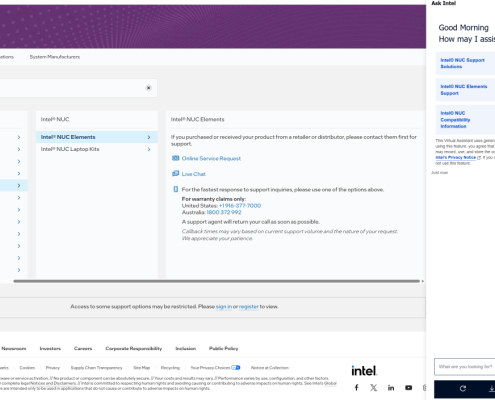This screenshot has height=400, width=495.
Task: Open Your Privacy Choices link
Action: pos(210,368)
